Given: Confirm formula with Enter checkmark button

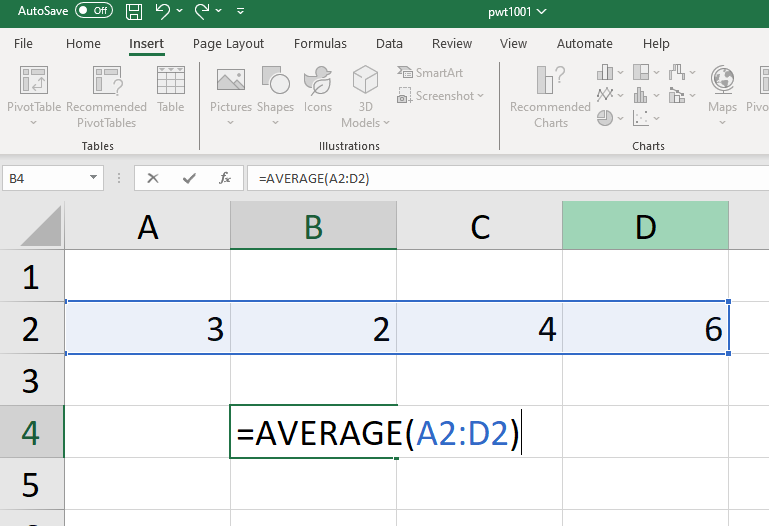Looking at the screenshot, I should tap(189, 178).
